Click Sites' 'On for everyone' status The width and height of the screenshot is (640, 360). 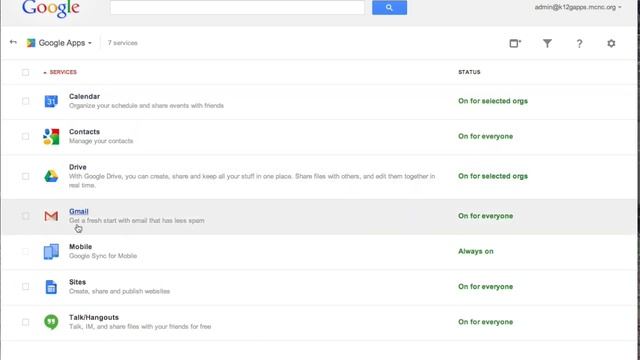click(485, 287)
